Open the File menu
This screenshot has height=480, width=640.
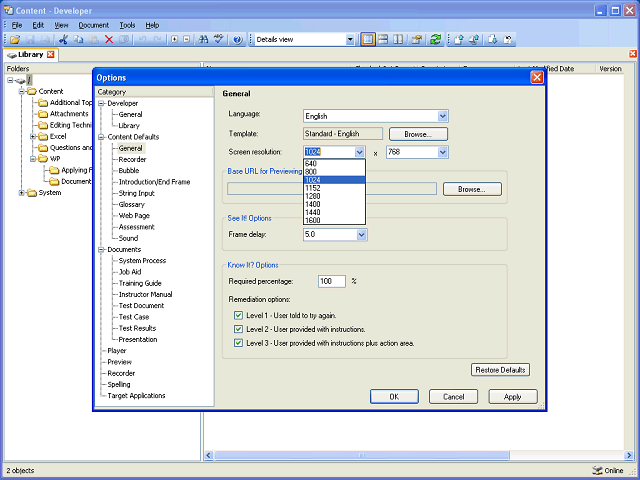coord(17,25)
